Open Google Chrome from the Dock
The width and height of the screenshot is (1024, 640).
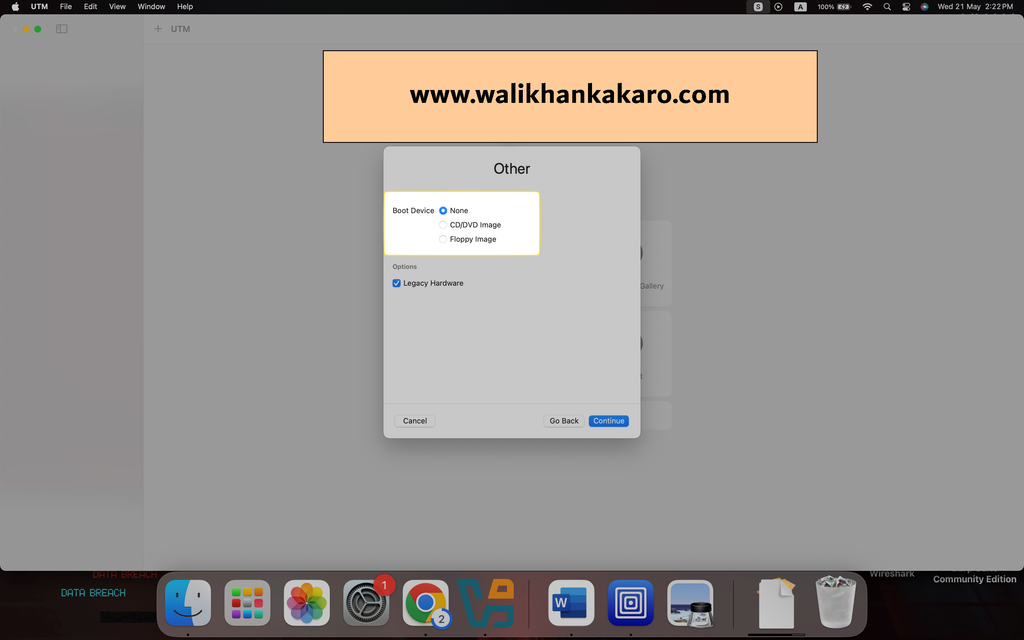(426, 602)
